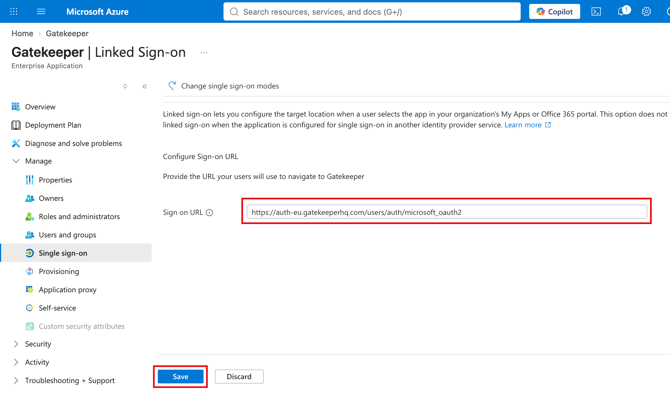Launch Cloud Shell terminal icon
Viewport: 670px width, 402px height.
596,12
